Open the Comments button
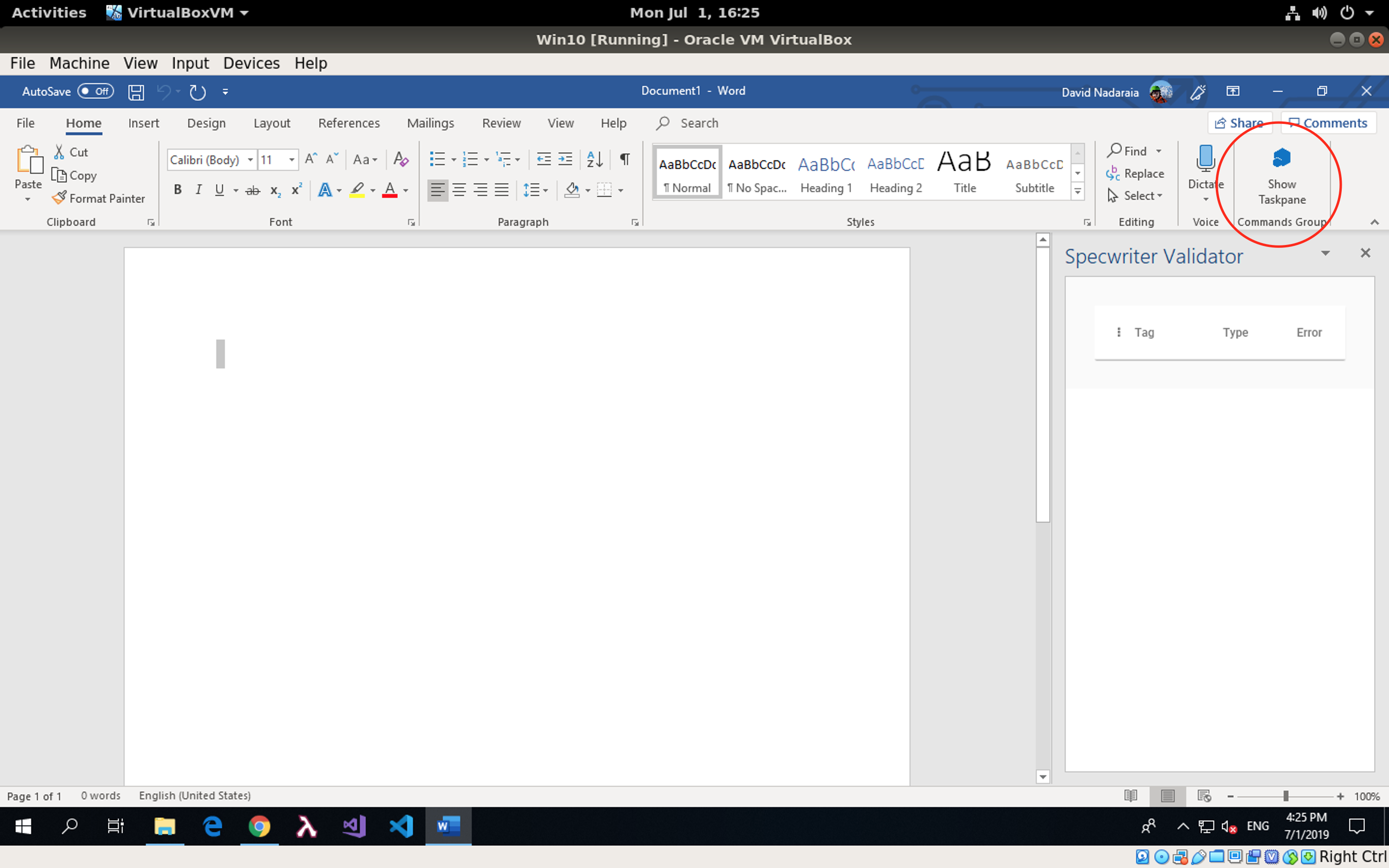Screen dimensions: 1389x868 (x=1328, y=123)
